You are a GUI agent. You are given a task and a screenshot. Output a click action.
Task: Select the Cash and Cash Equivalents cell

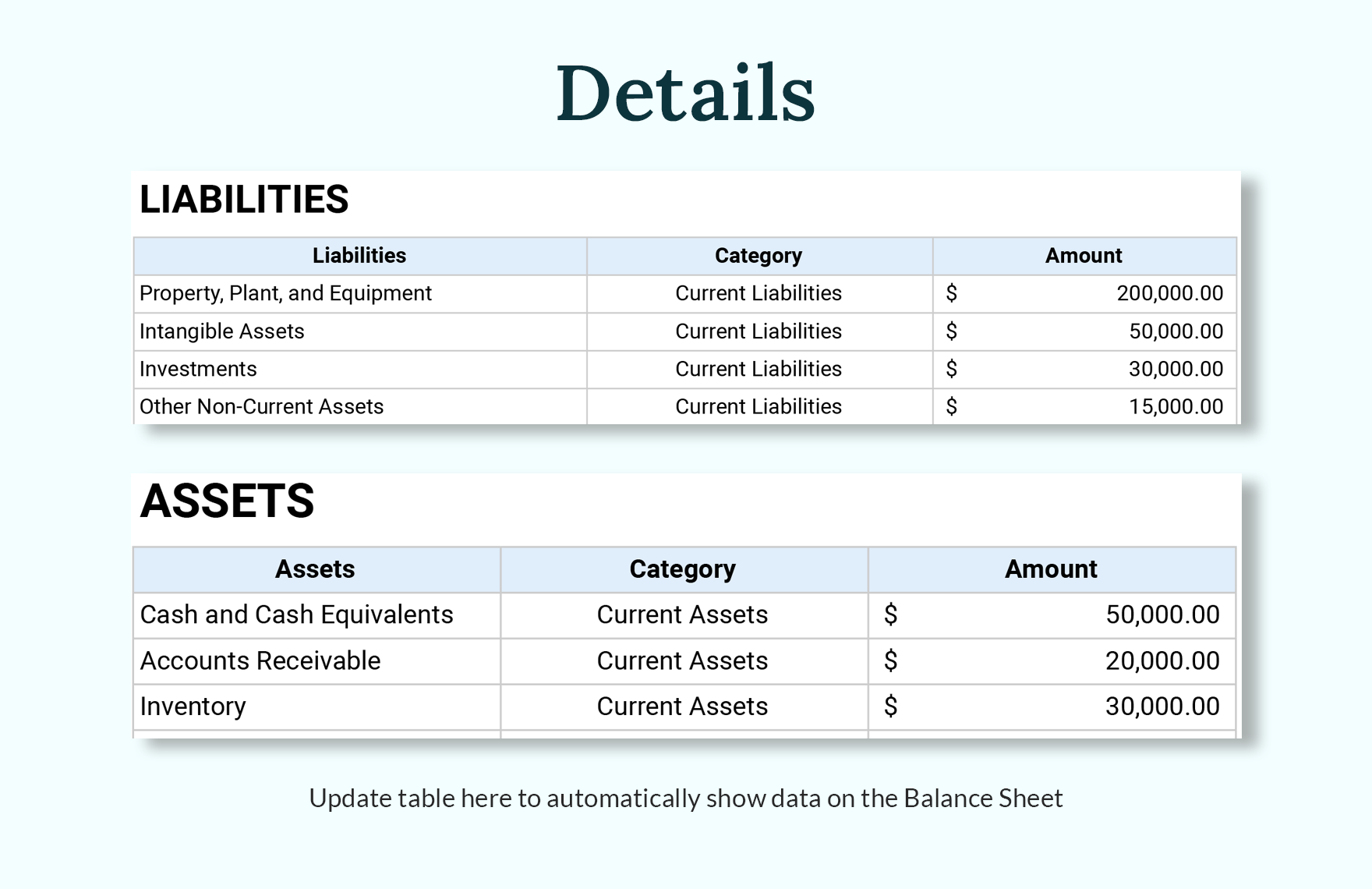point(297,615)
